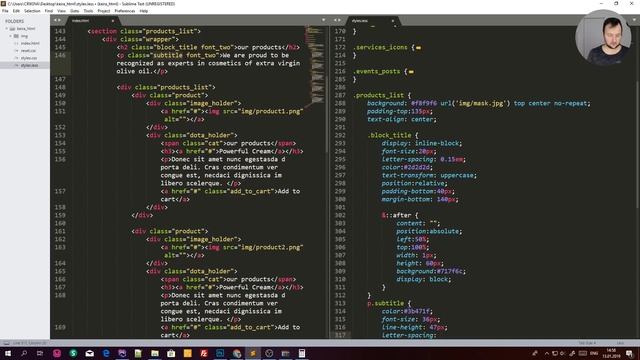Open the View menu

(x=61, y=11)
